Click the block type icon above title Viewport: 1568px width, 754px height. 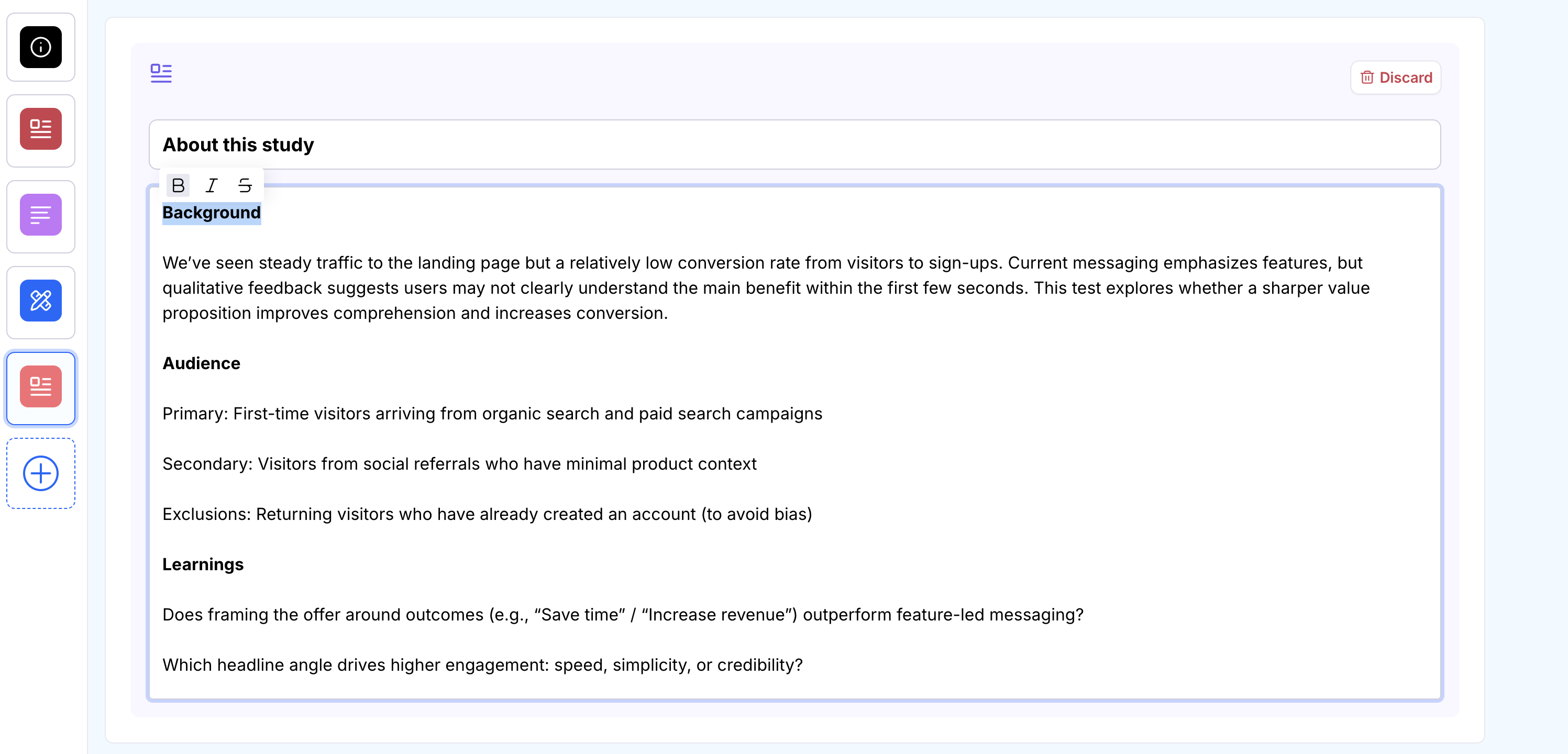coord(161,73)
